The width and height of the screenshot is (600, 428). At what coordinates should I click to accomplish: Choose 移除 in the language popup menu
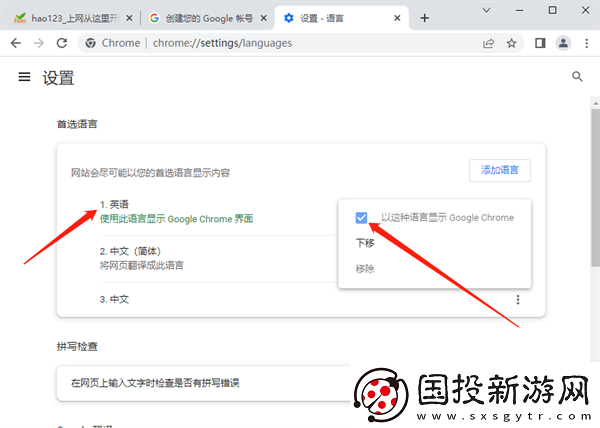point(365,269)
